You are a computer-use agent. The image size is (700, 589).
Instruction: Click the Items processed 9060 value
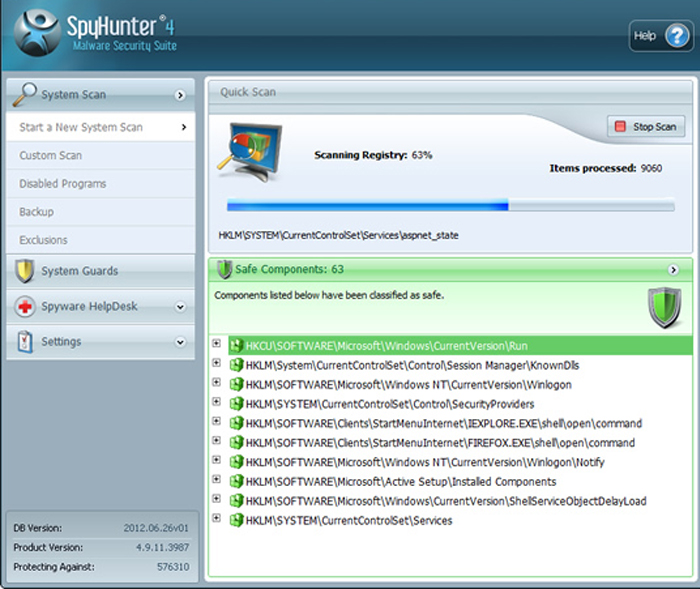(x=651, y=168)
